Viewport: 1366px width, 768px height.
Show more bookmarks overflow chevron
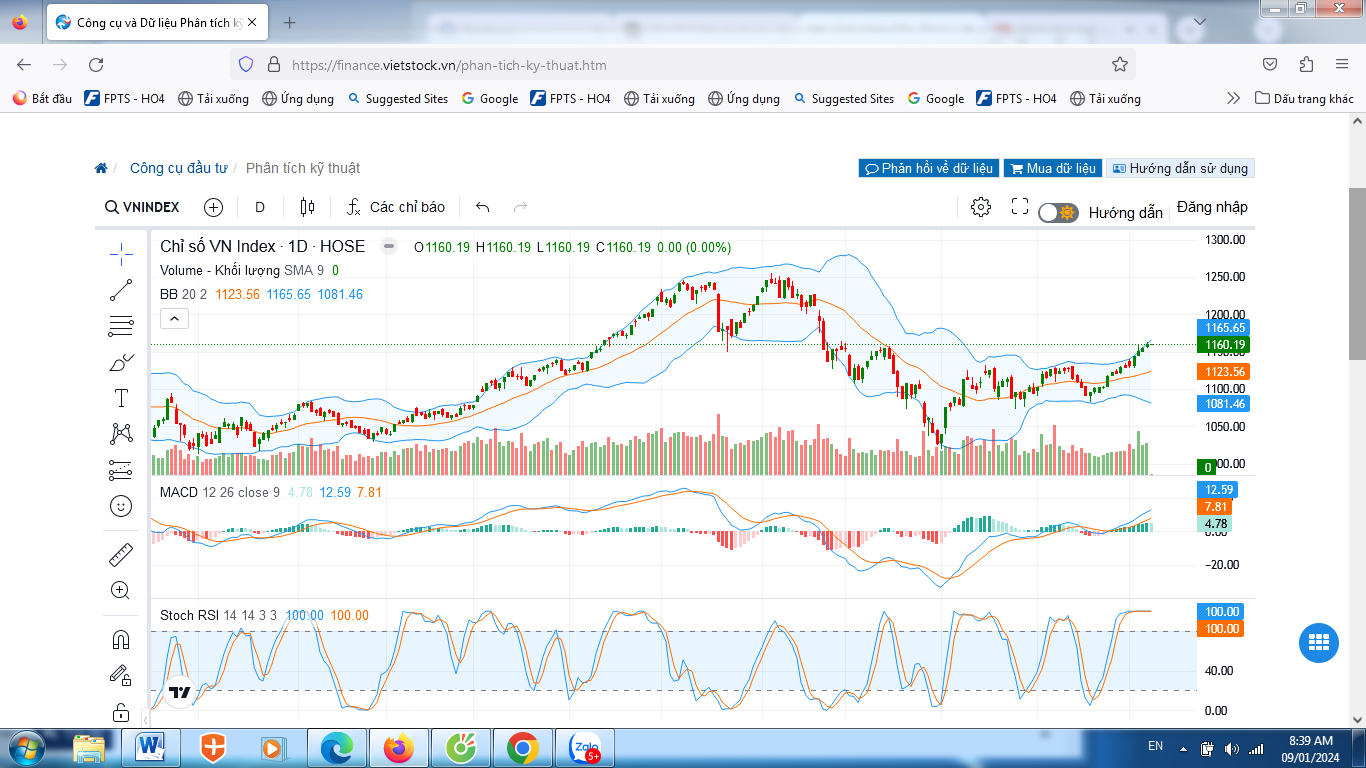[1234, 98]
